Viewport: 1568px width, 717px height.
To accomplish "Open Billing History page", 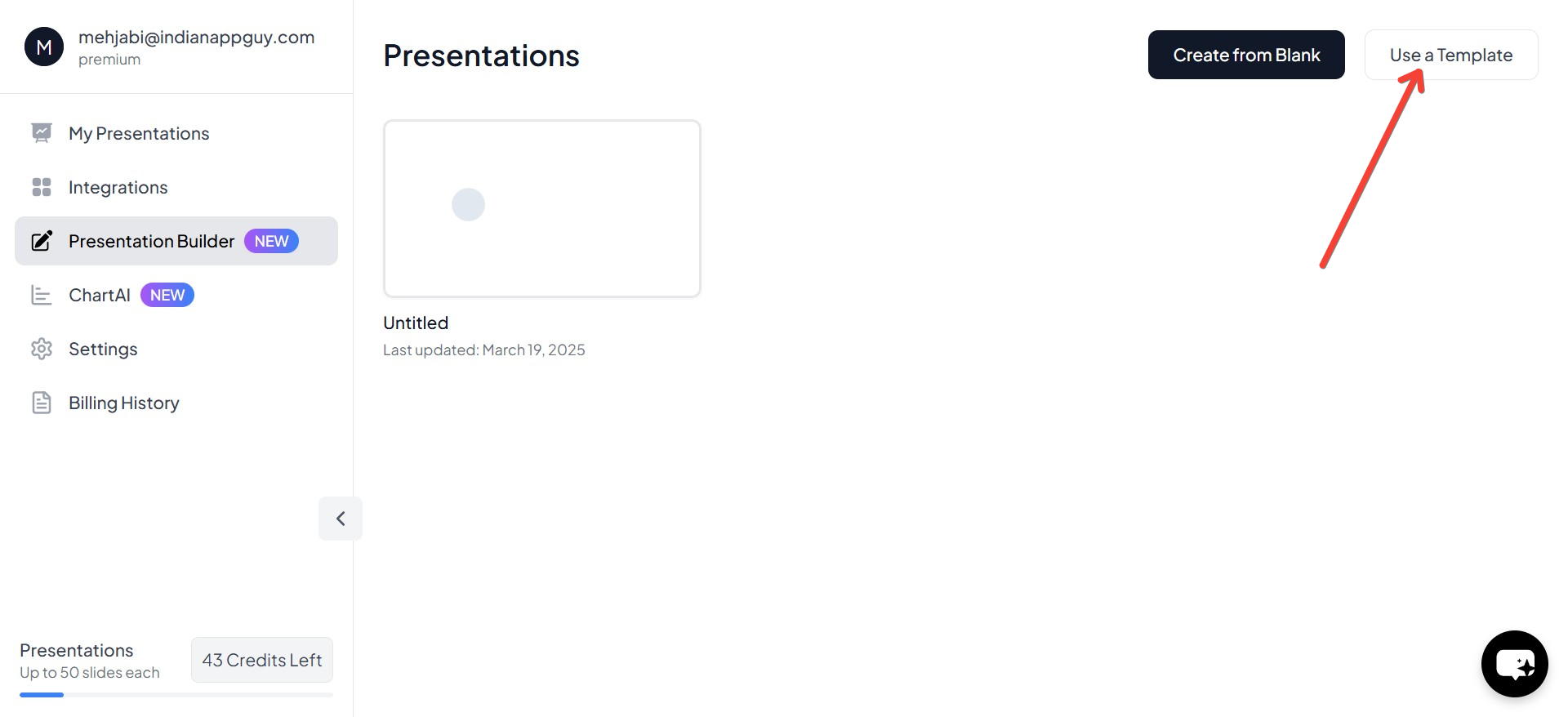I will click(x=123, y=403).
